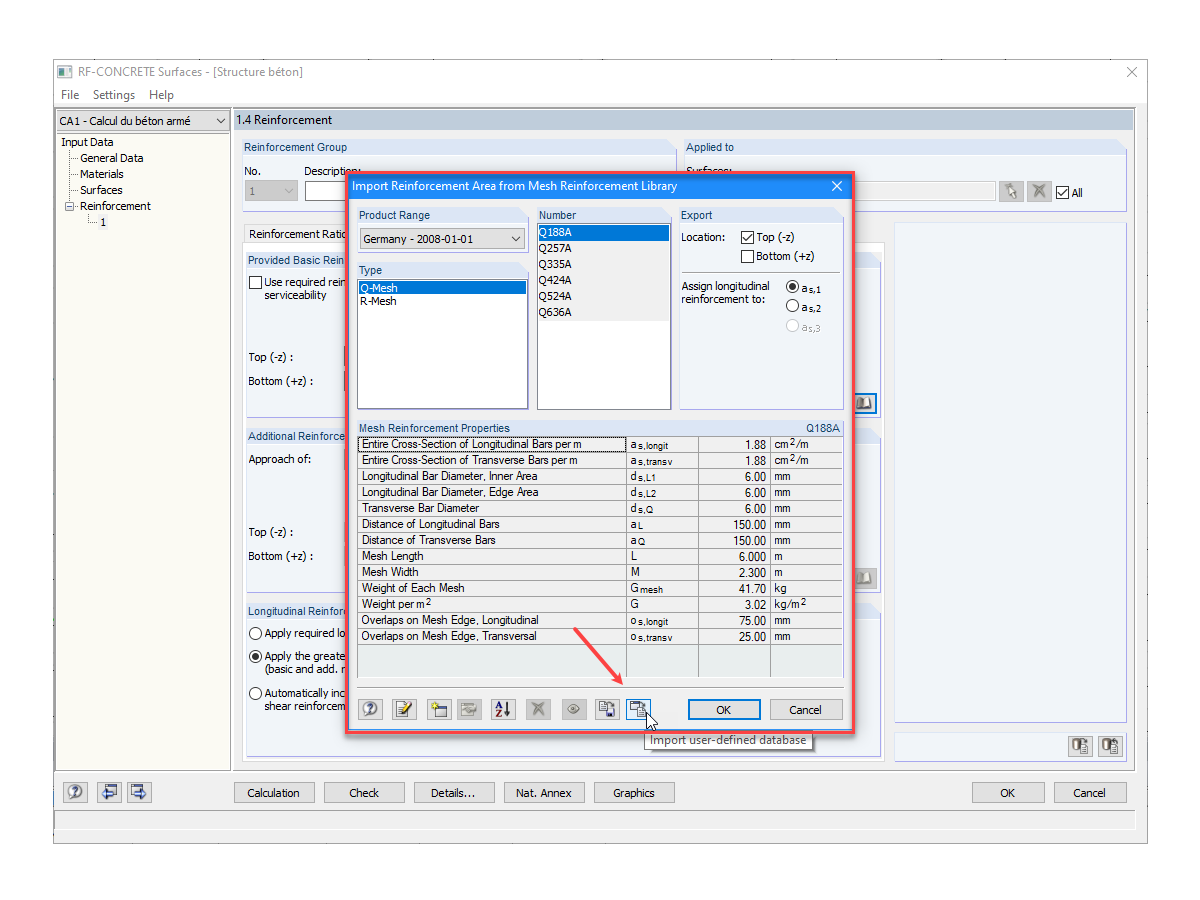Open the reinforcement group No. dropdown
The width and height of the screenshot is (1200, 900).
(271, 191)
